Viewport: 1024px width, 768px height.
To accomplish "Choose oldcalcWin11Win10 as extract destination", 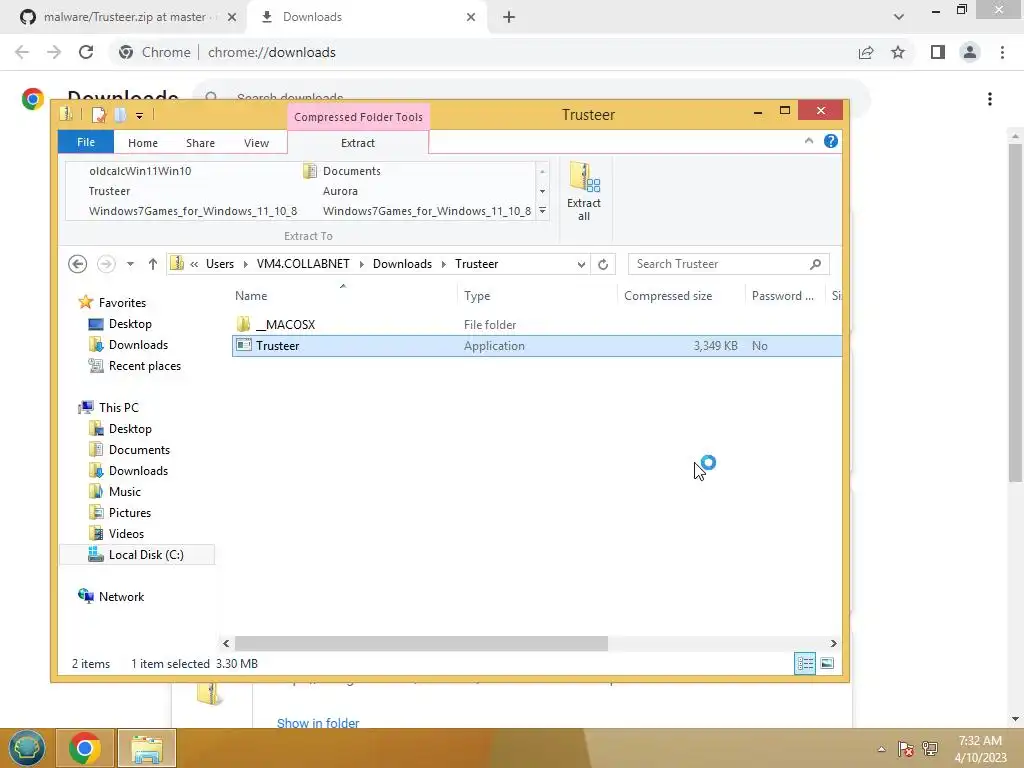I will pyautogui.click(x=140, y=171).
